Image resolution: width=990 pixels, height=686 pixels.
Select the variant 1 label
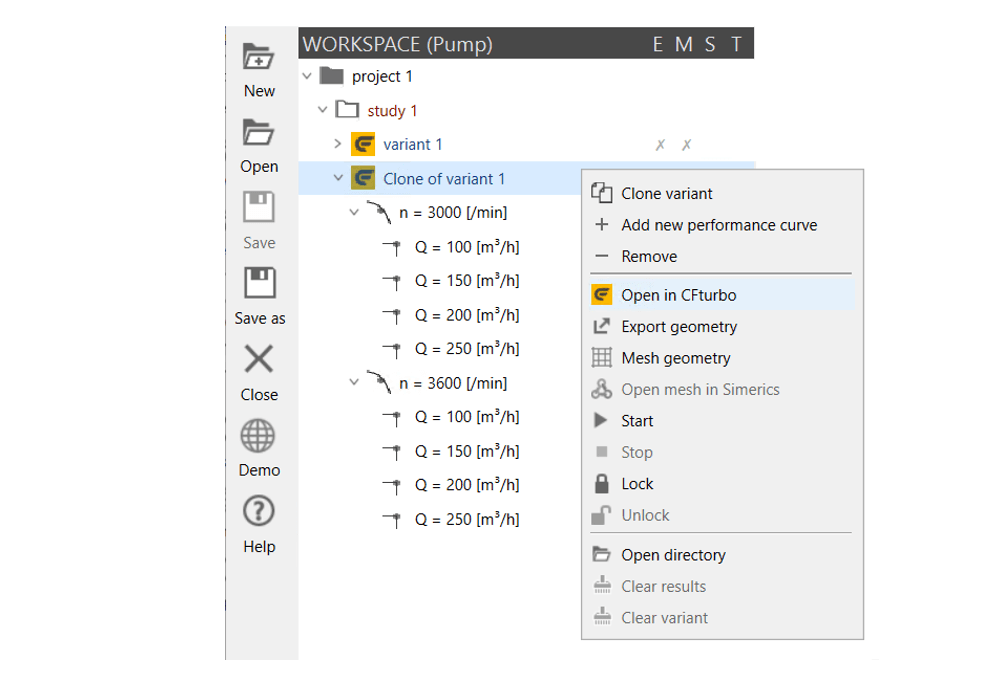point(412,145)
